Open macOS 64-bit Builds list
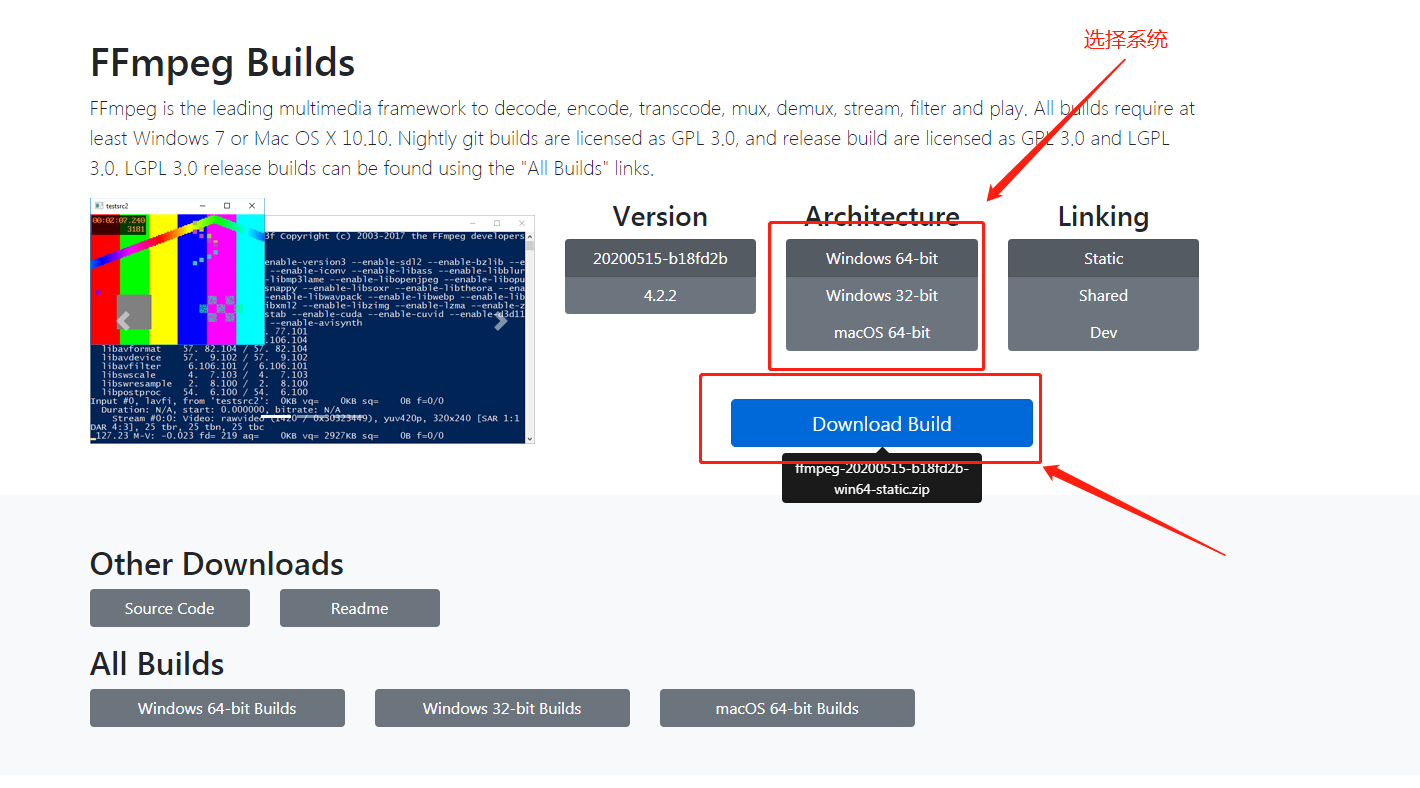 coord(787,708)
